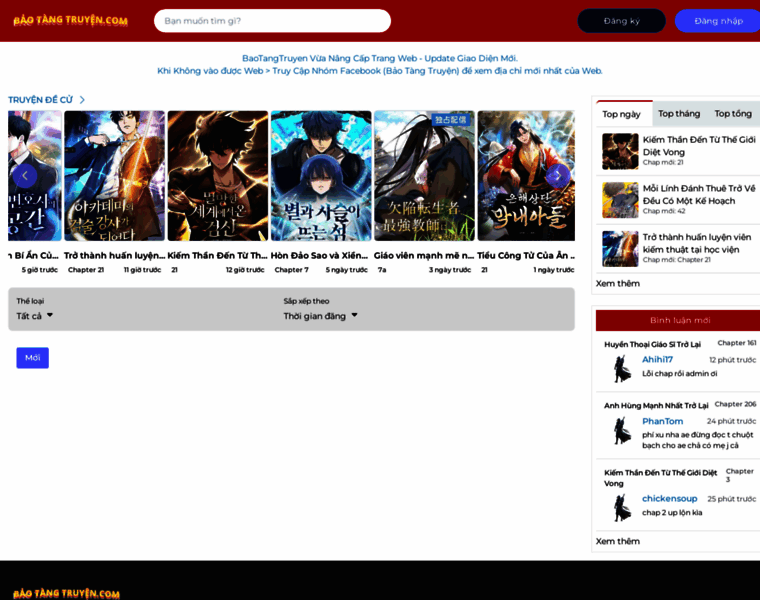Open chickensoup commenter avatar
Viewport: 760px width, 600px height.
click(622, 507)
